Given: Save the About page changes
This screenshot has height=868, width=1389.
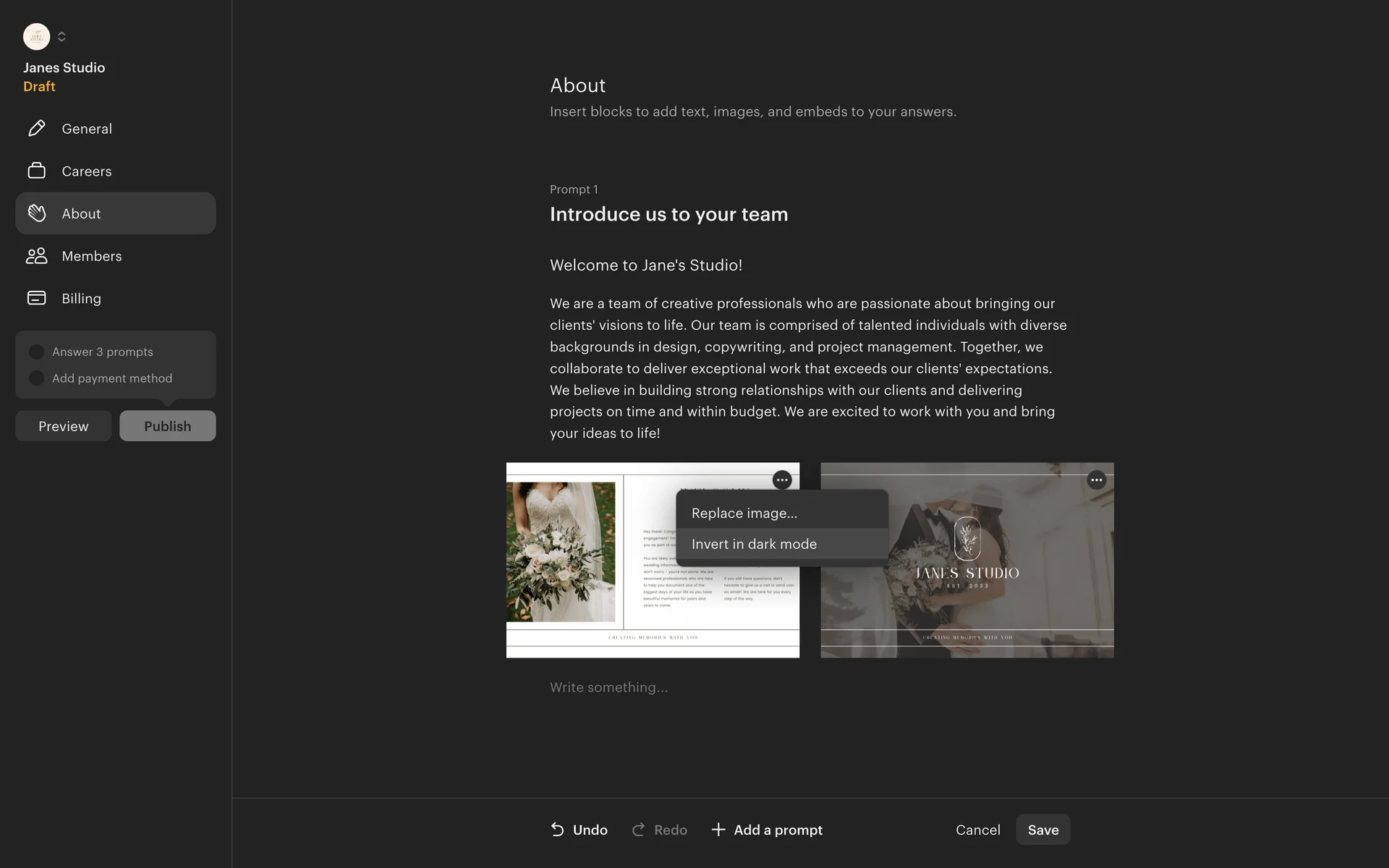Looking at the screenshot, I should (1043, 830).
